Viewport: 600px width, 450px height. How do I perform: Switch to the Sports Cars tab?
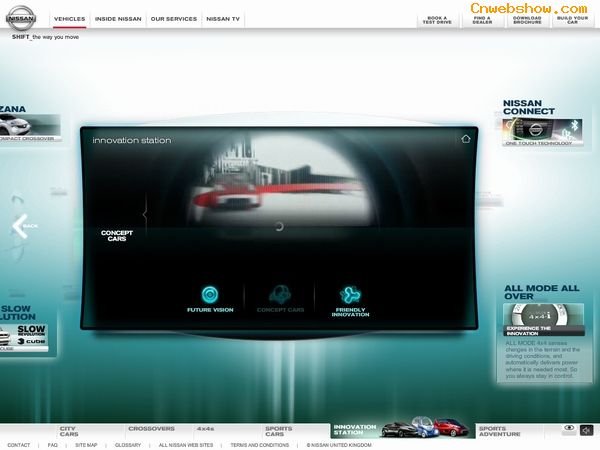click(279, 431)
